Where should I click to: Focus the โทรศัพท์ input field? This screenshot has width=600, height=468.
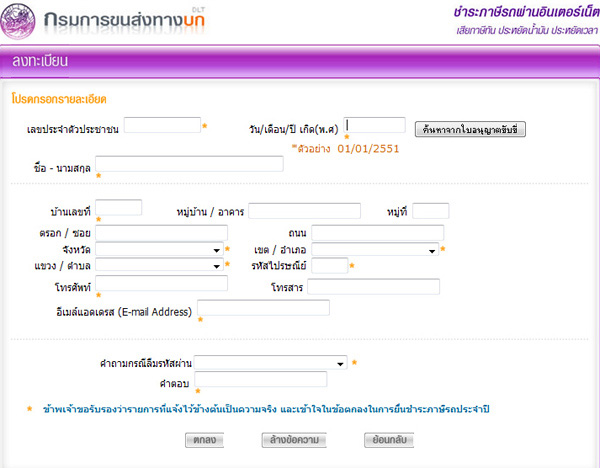(161, 284)
